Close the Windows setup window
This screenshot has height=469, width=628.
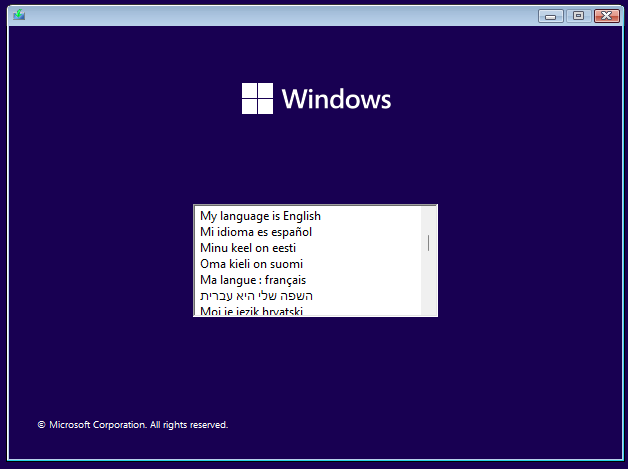pyautogui.click(x=606, y=16)
